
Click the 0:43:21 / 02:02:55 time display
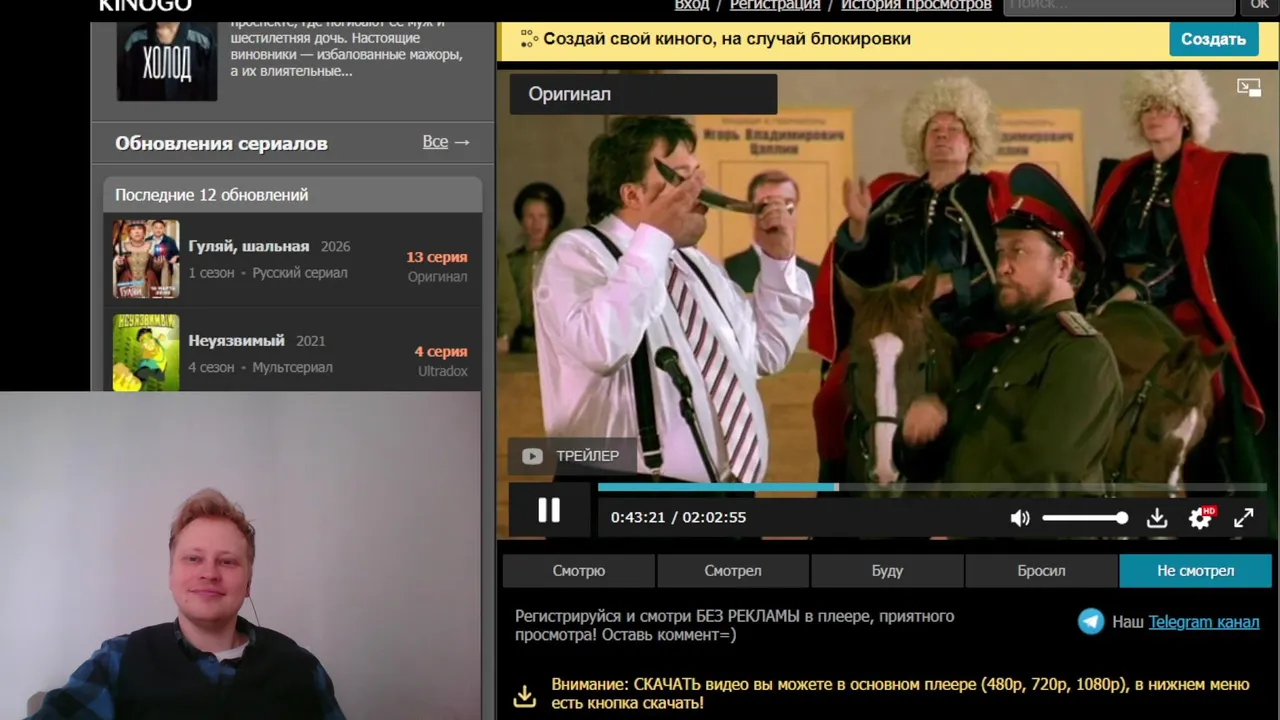pos(679,518)
